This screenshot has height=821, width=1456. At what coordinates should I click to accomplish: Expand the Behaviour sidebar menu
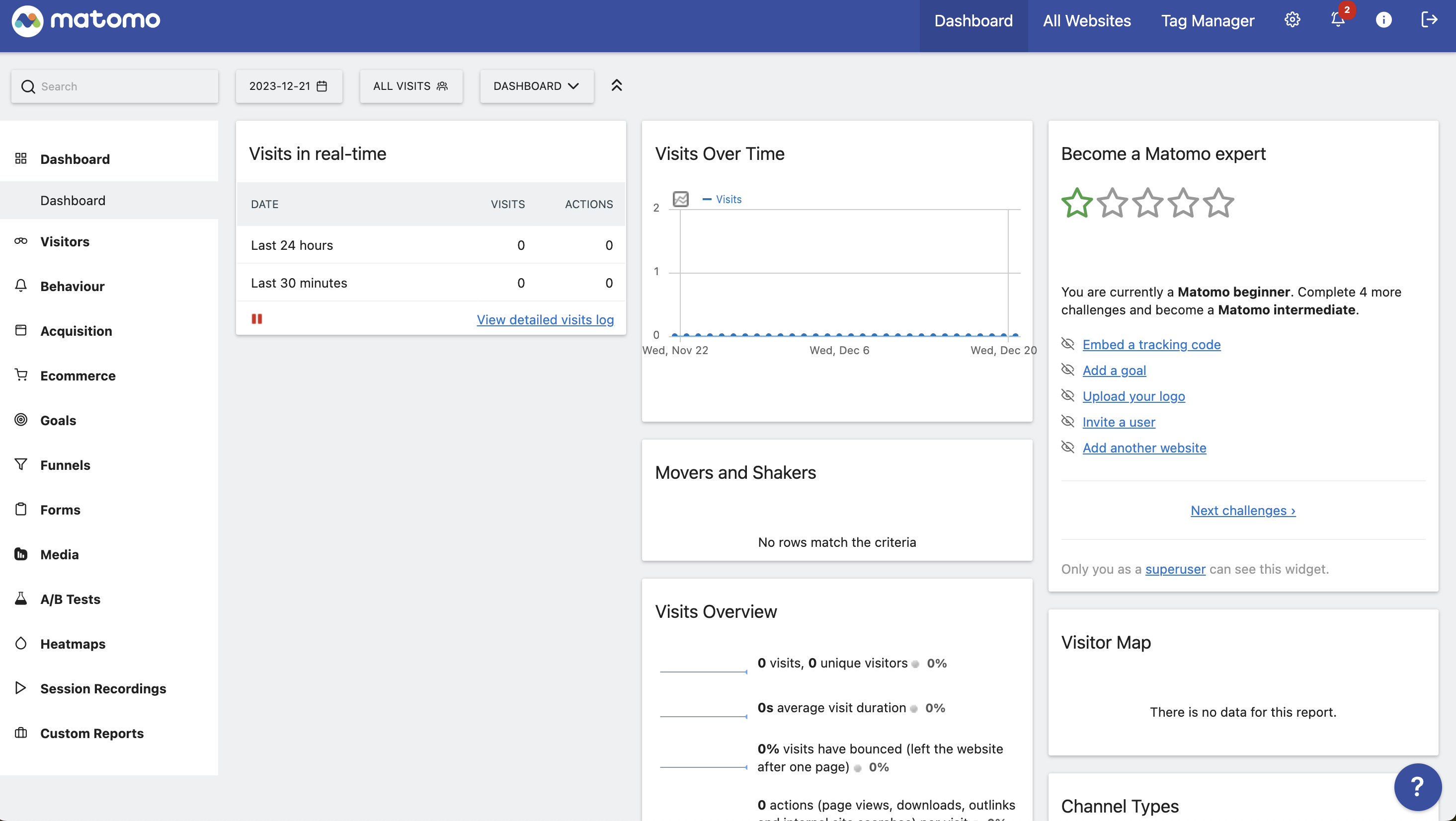tap(109, 286)
